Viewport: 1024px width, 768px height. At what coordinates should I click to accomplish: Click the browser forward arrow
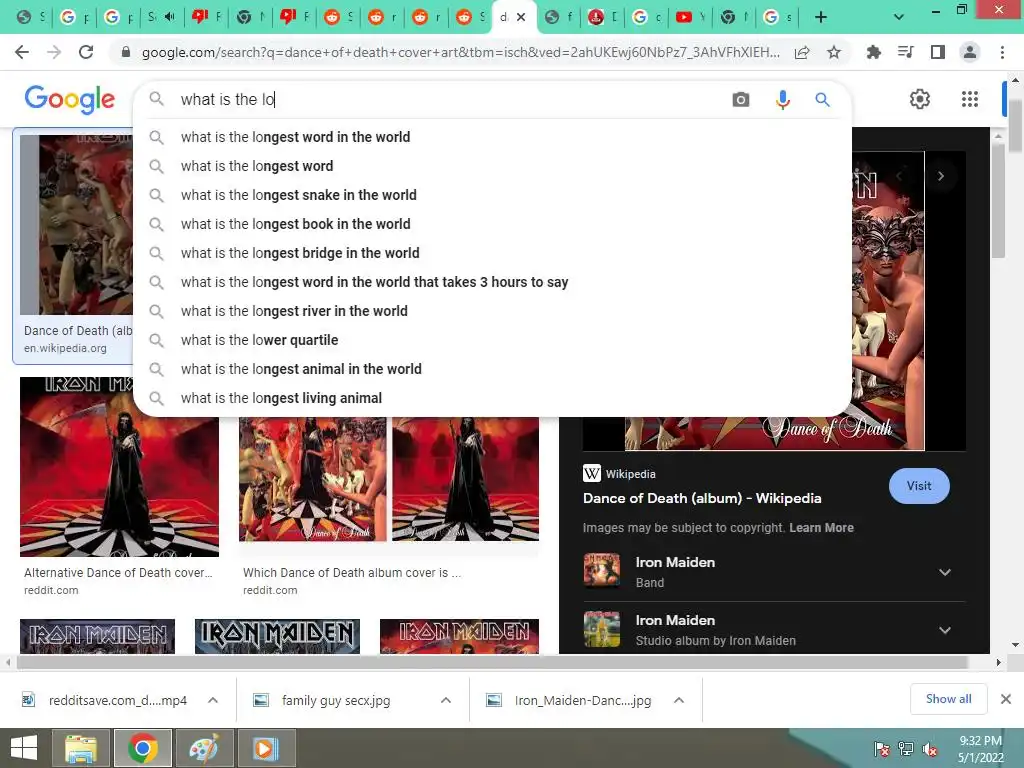(x=54, y=52)
